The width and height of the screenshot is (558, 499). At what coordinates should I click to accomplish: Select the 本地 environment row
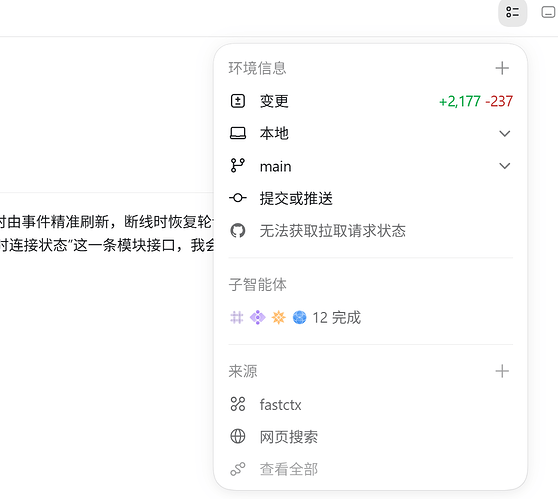tap(370, 133)
